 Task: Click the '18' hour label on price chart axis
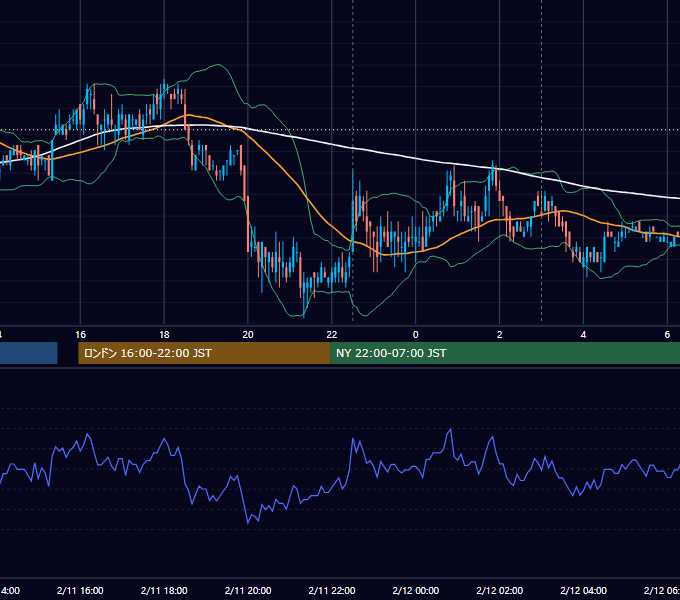pyautogui.click(x=164, y=335)
